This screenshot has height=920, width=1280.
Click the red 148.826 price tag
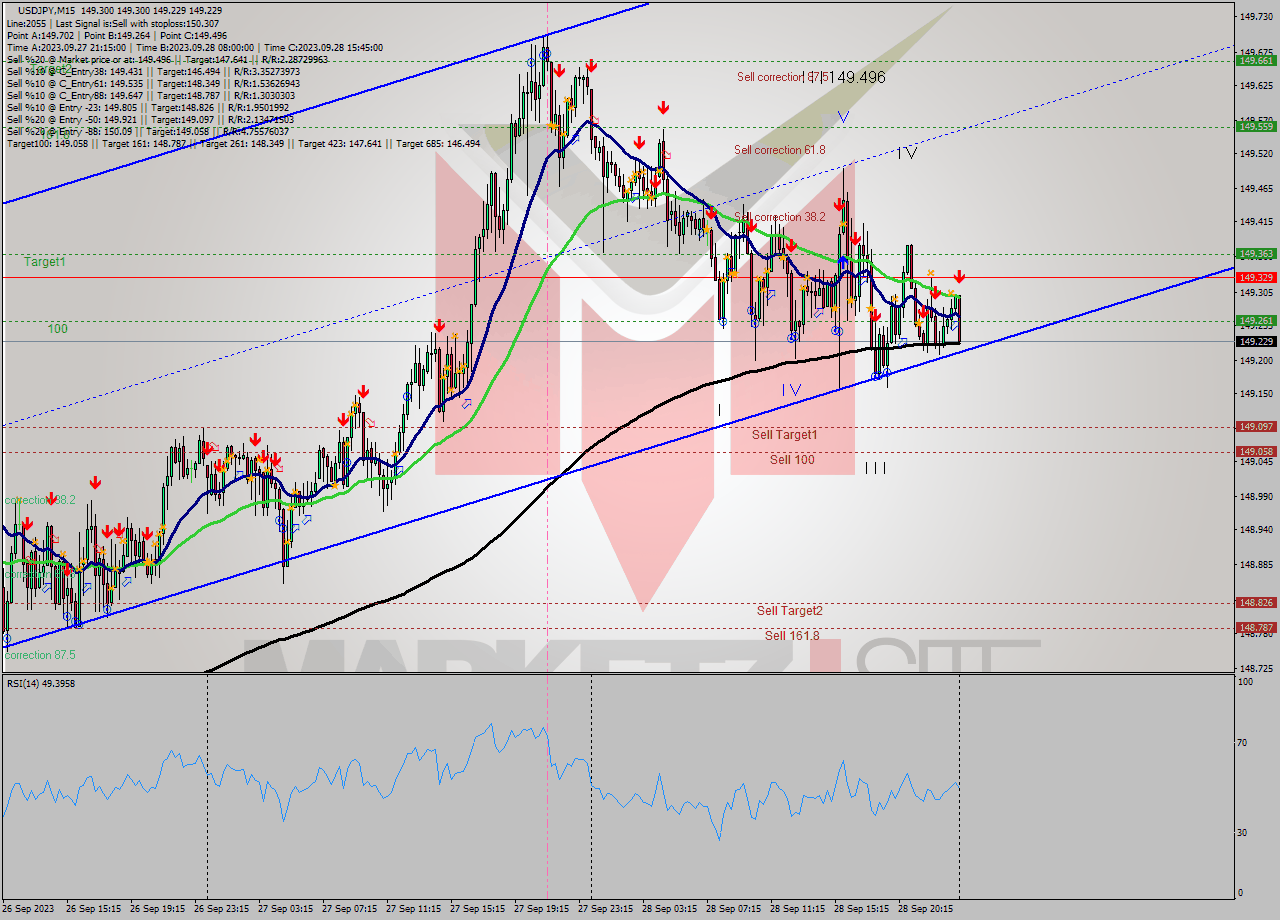pos(1256,603)
